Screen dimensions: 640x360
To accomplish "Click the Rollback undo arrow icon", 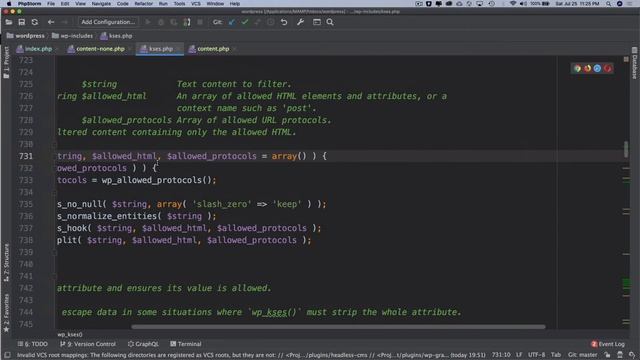I will click(284, 22).
